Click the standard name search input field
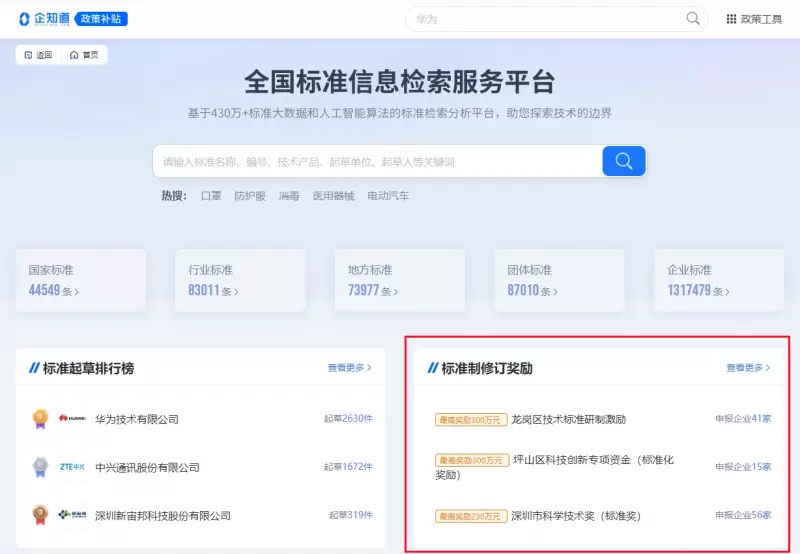This screenshot has height=554, width=800. [x=377, y=161]
